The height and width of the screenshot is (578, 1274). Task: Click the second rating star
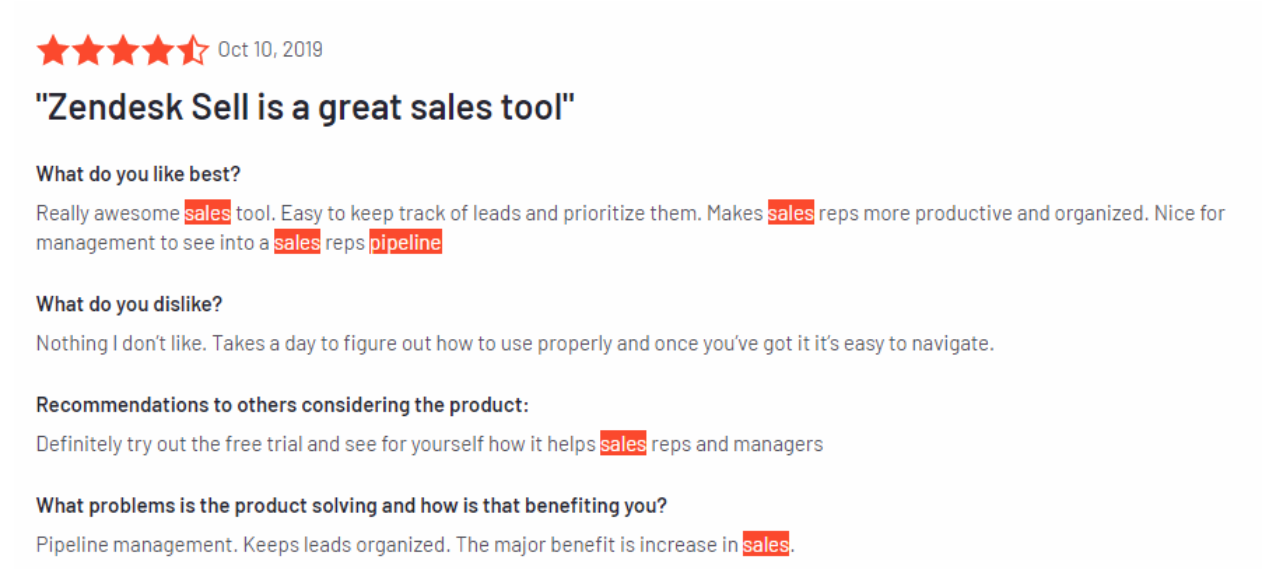click(88, 51)
